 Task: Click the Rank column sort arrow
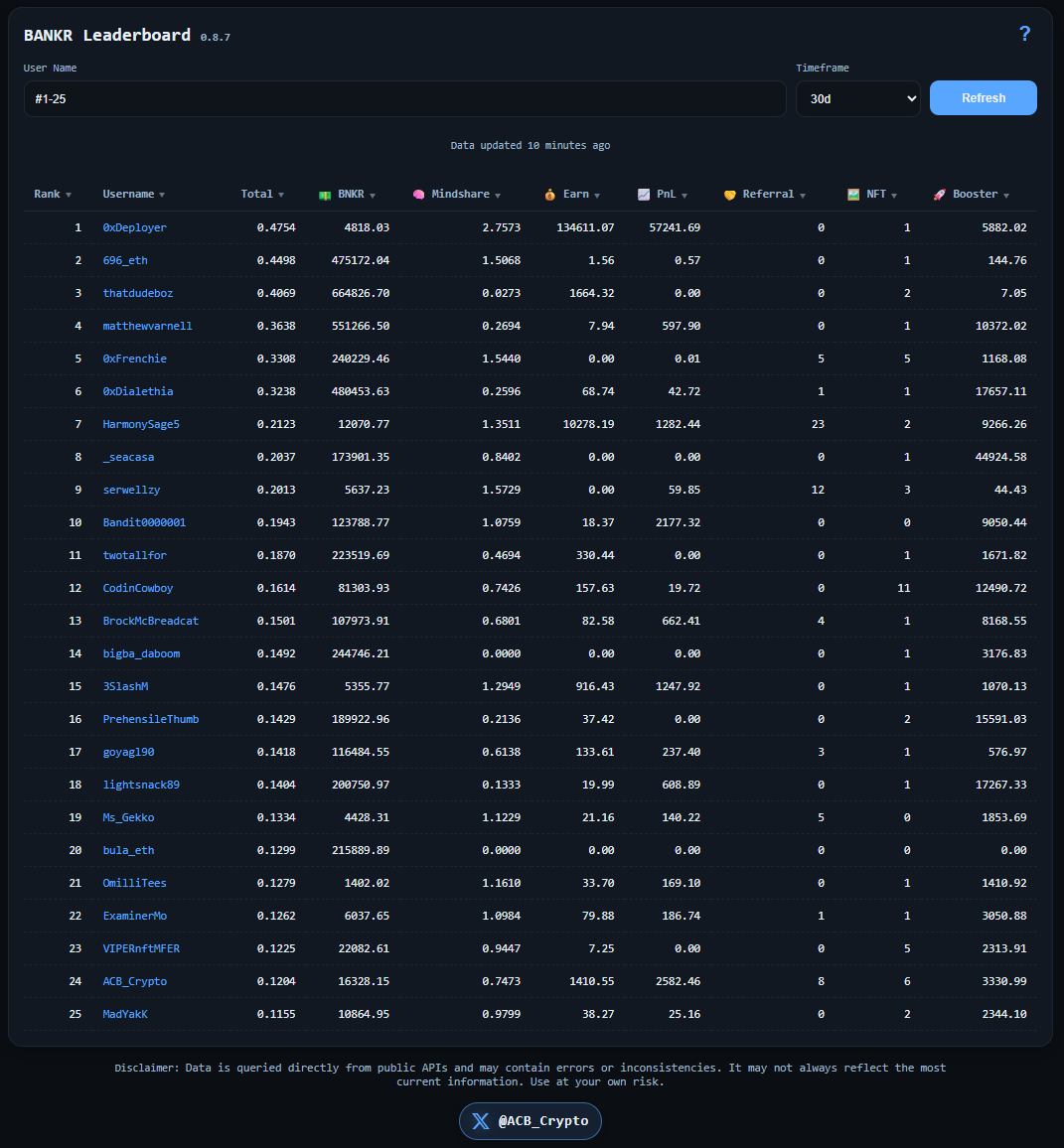70,194
